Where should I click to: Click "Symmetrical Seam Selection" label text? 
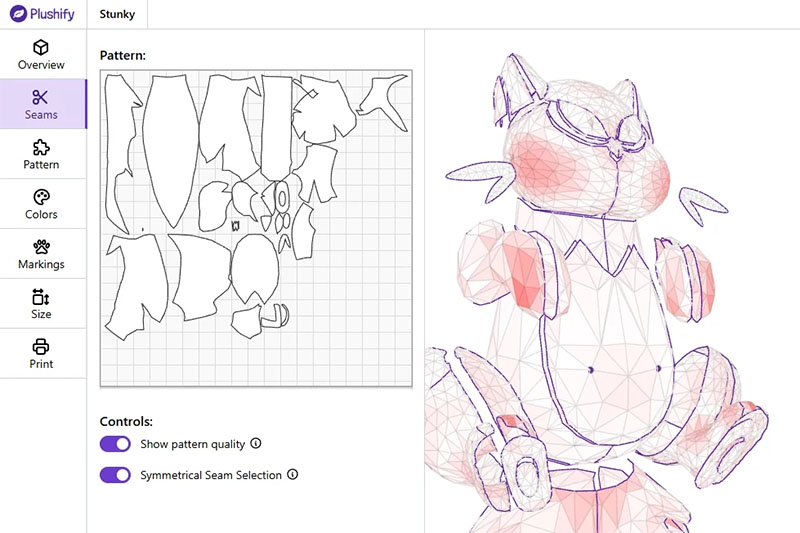click(x=211, y=475)
